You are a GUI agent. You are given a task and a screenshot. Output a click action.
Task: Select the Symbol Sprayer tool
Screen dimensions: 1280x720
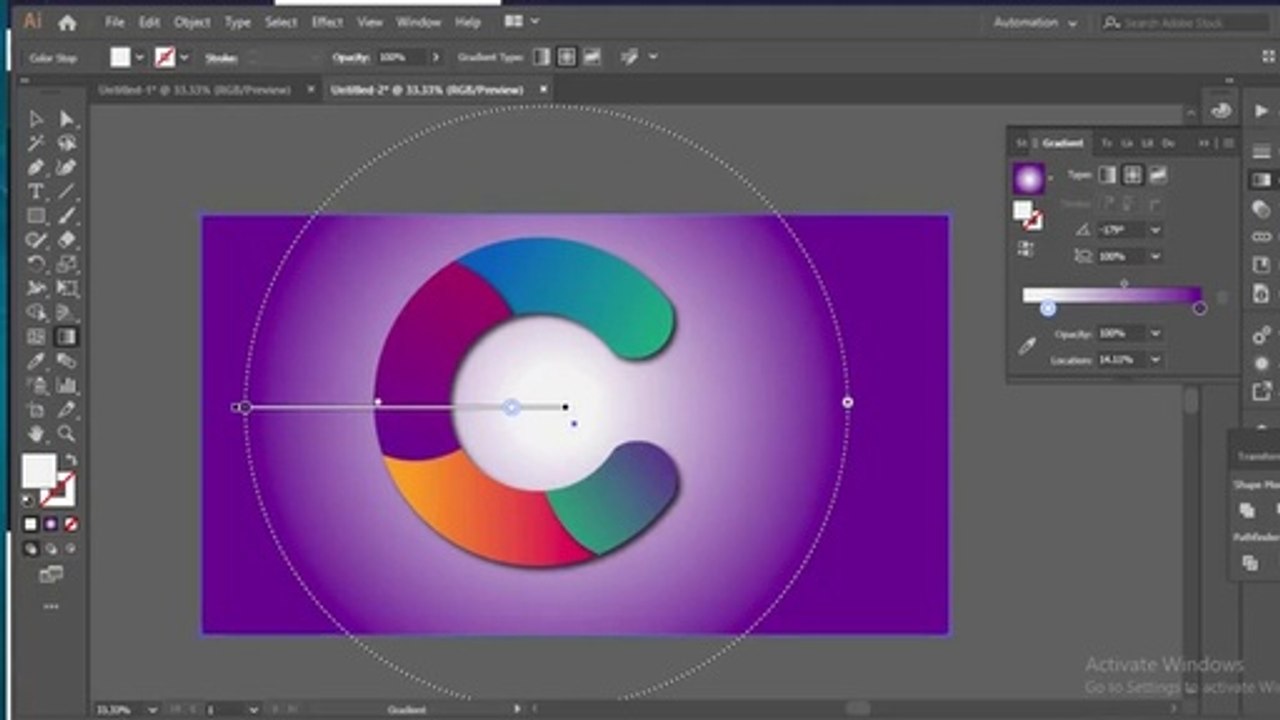coord(36,385)
